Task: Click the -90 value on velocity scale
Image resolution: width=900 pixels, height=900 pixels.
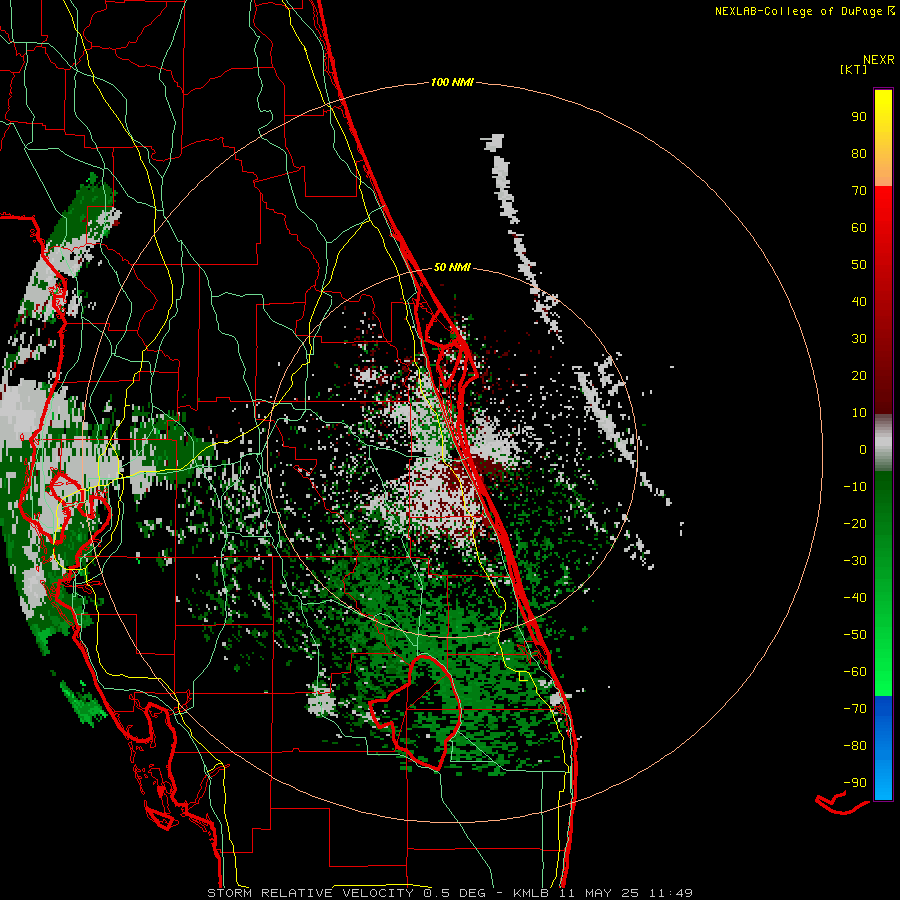Action: tap(855, 783)
